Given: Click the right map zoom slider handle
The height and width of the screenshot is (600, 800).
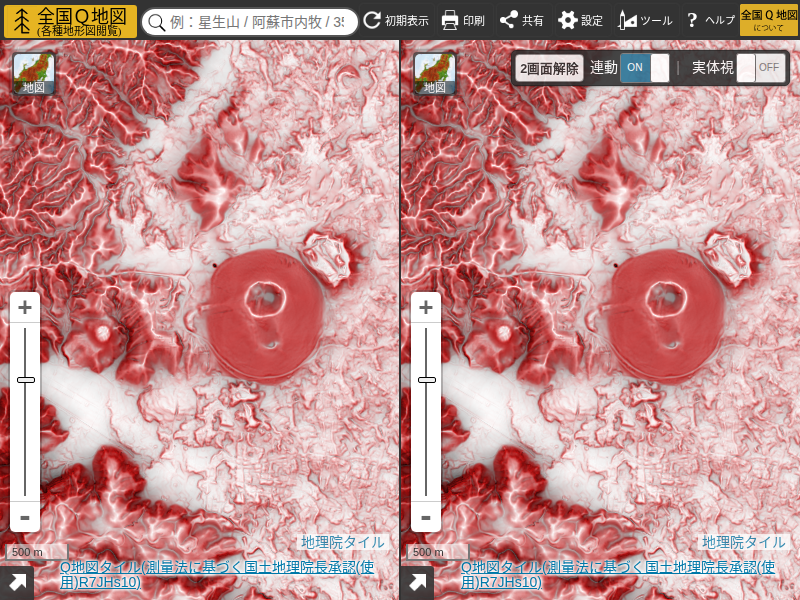Looking at the screenshot, I should [427, 380].
